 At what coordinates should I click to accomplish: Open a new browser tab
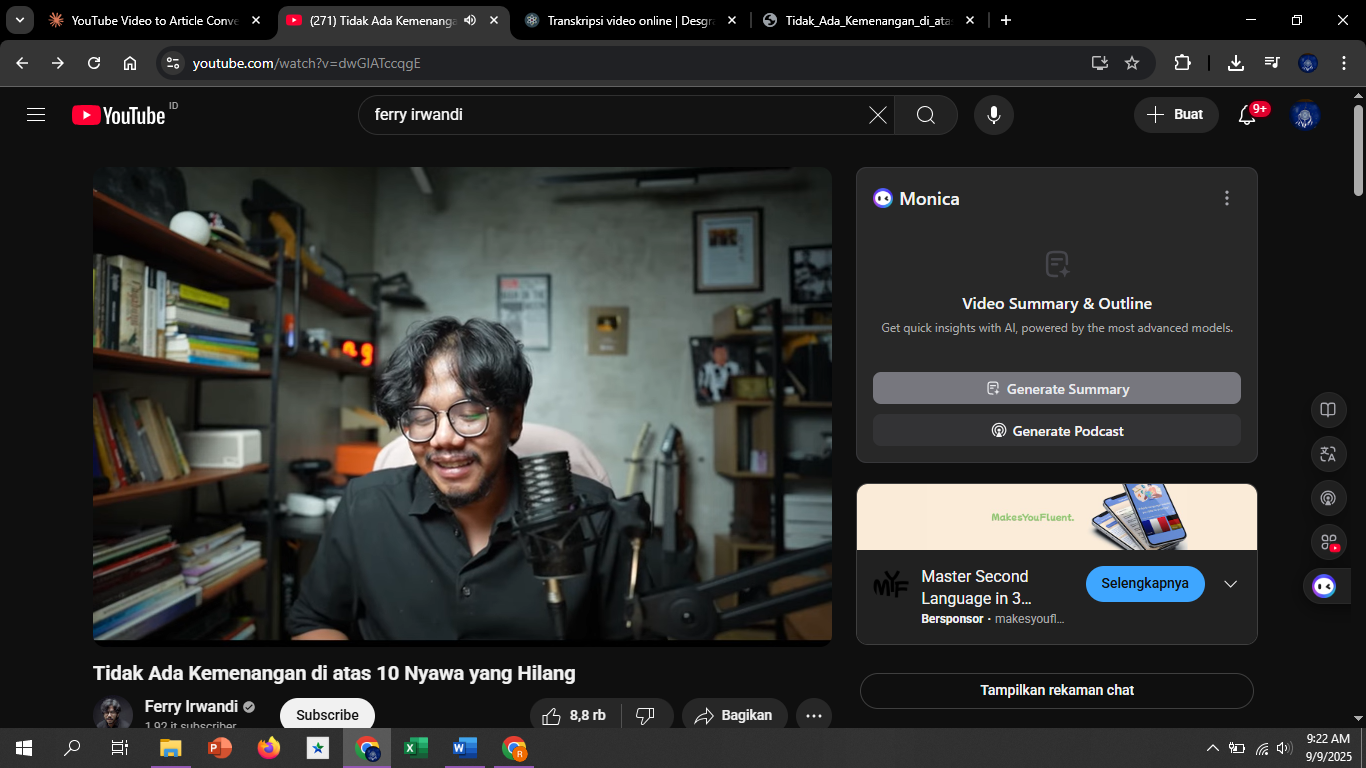coord(1006,20)
